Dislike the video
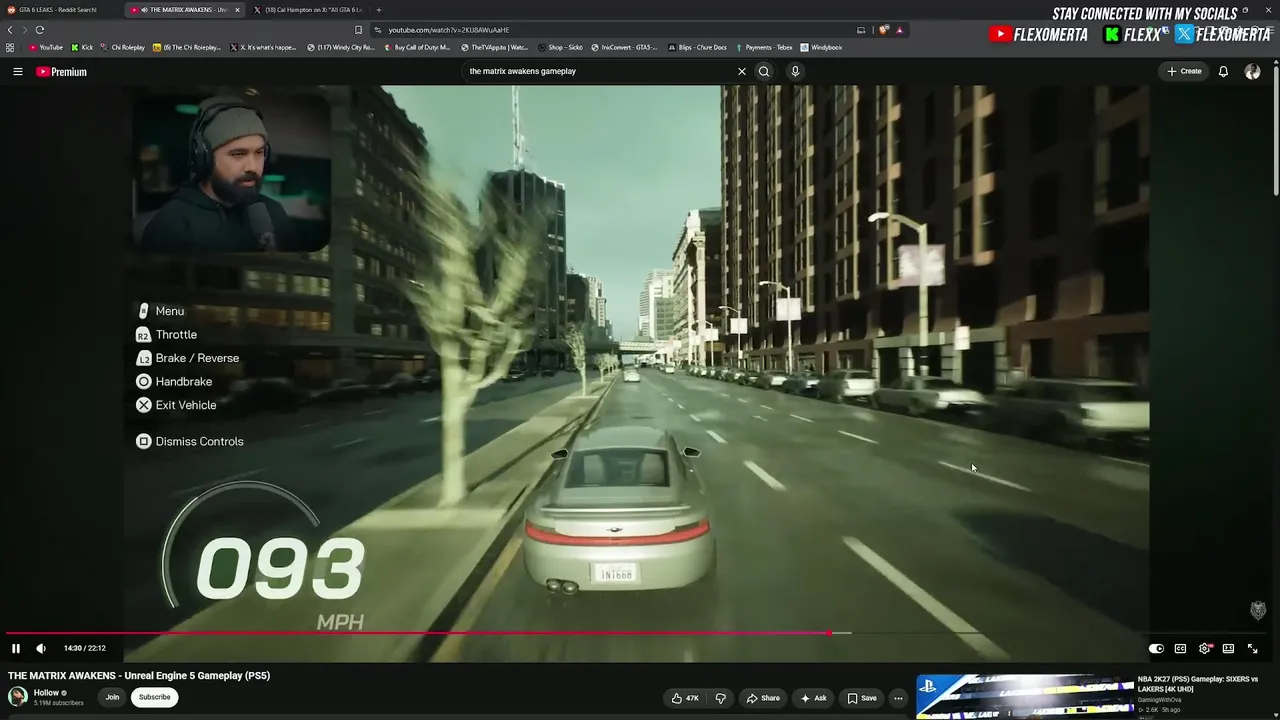The image size is (1280, 720). [x=720, y=698]
